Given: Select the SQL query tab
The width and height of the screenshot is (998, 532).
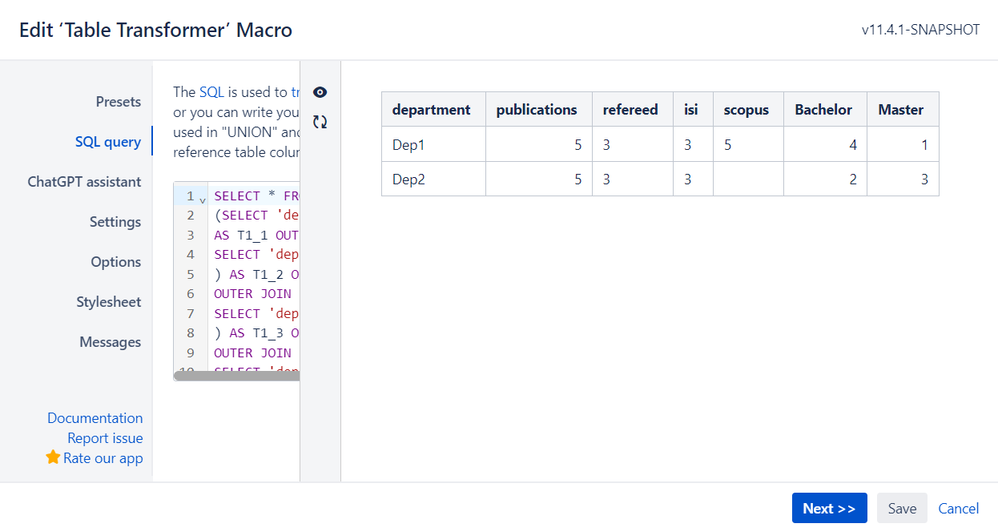Looking at the screenshot, I should click(108, 142).
